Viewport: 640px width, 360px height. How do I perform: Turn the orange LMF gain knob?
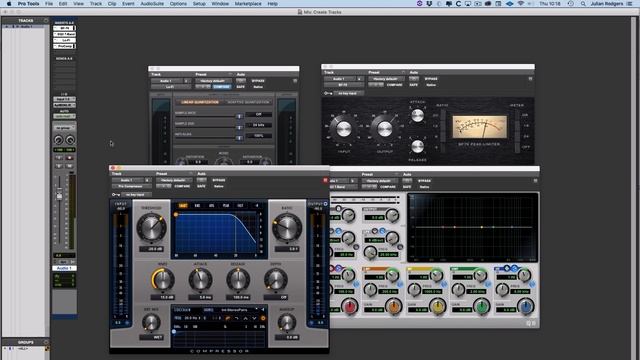(393, 307)
